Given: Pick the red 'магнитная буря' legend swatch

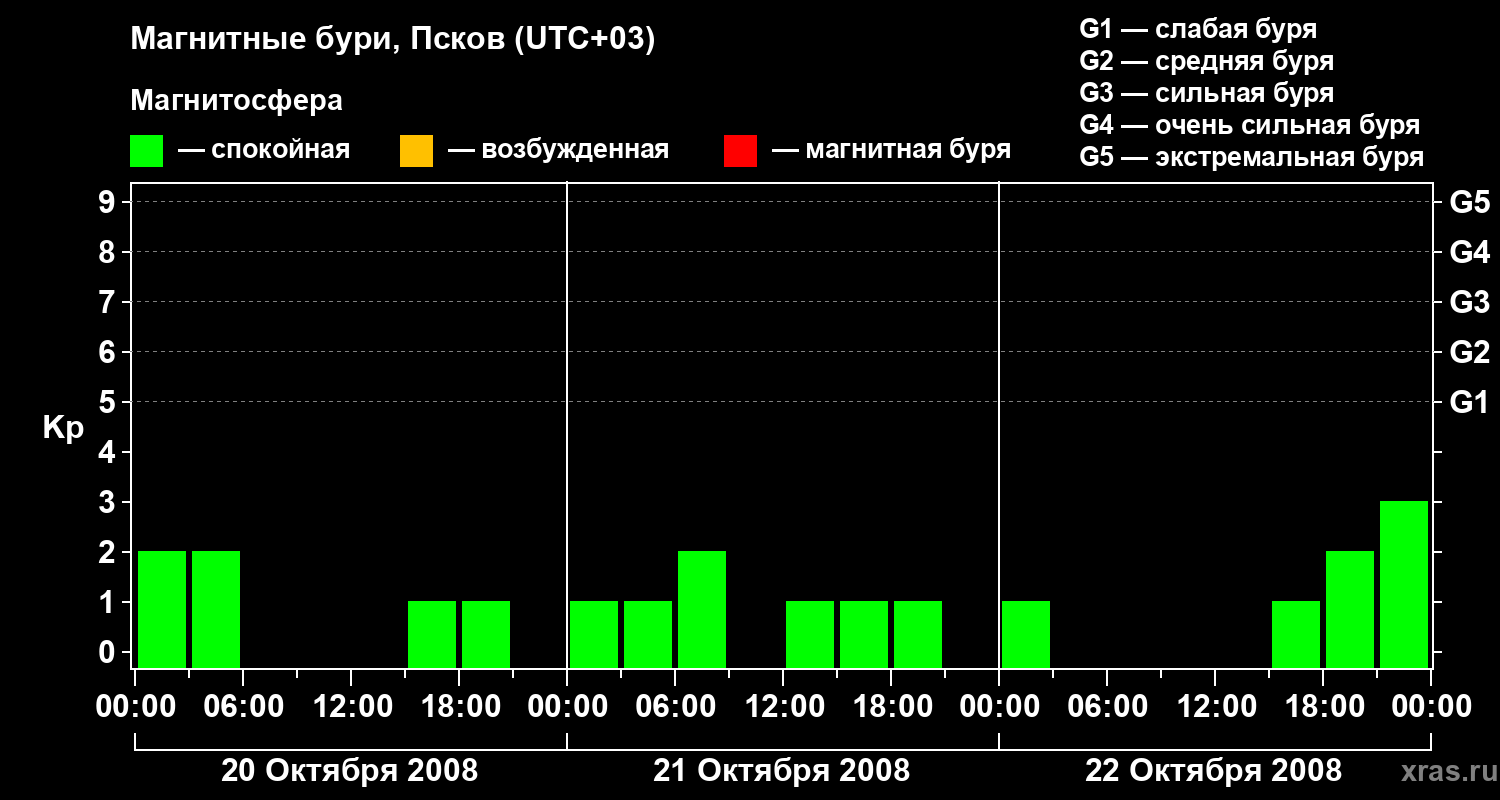Looking at the screenshot, I should coord(740,151).
